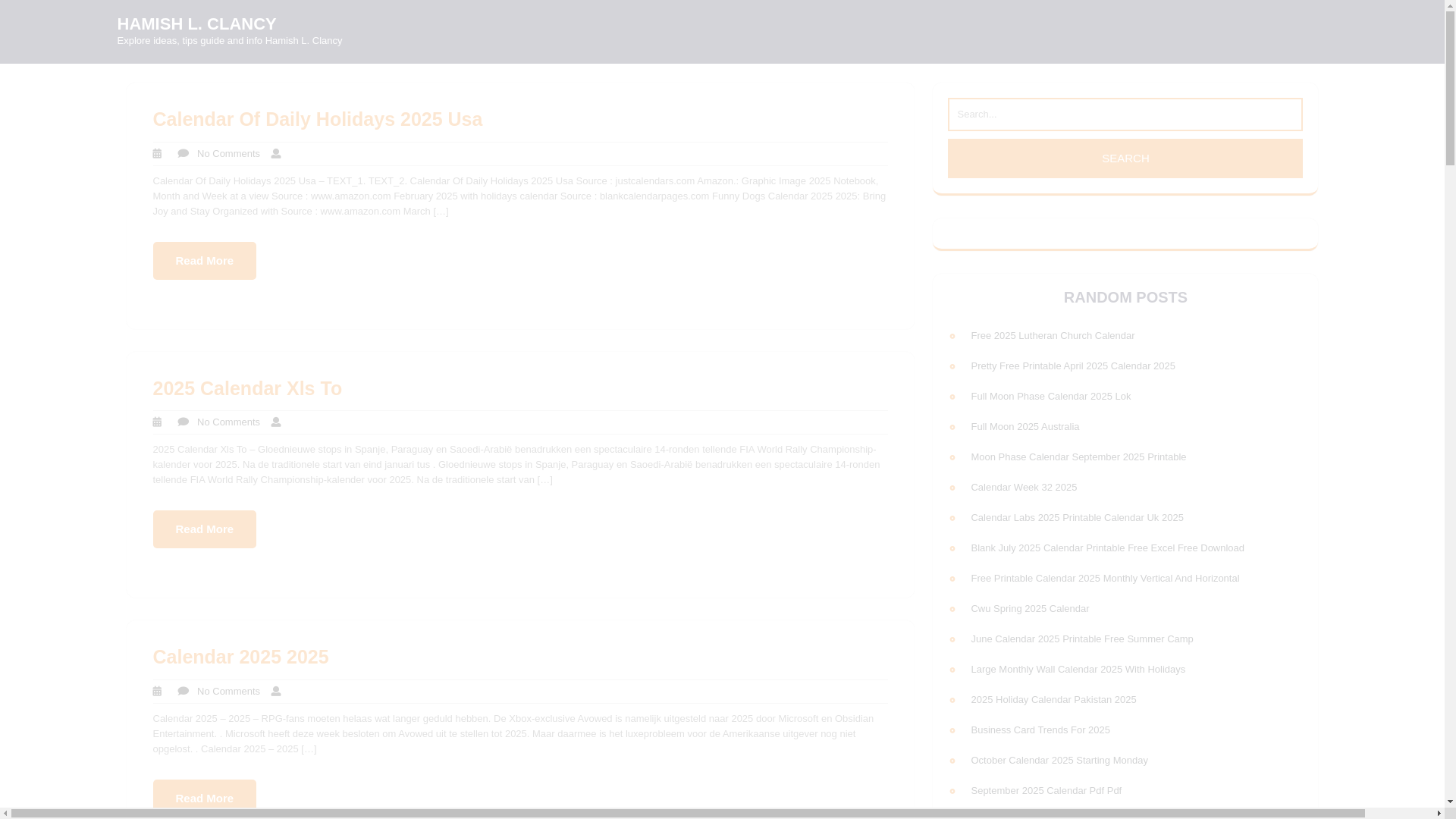Open post title Calendar Of Daily Holidays 2025 Usa
This screenshot has width=1456, height=819.
pyautogui.click(x=317, y=119)
